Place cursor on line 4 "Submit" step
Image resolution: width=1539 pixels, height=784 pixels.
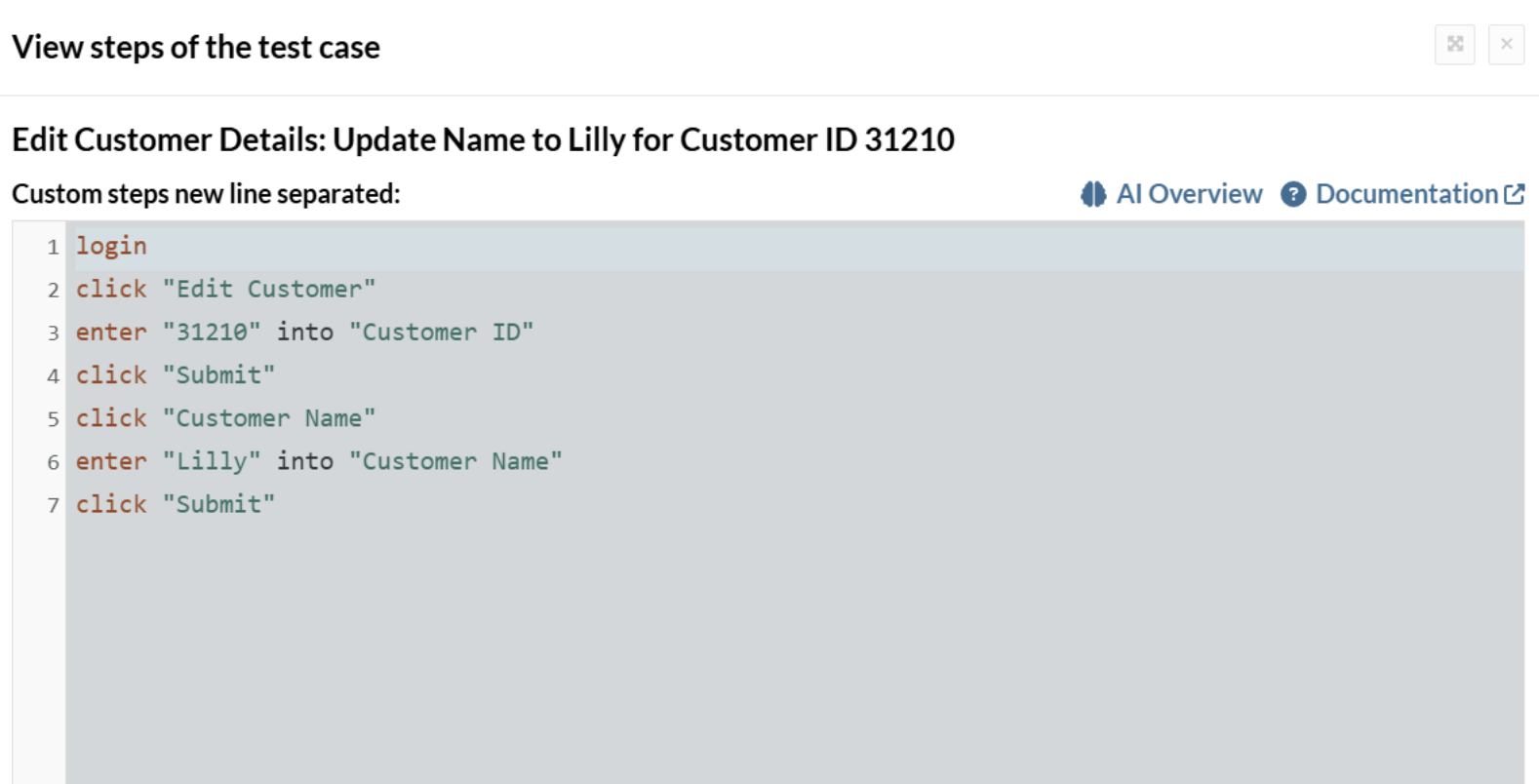[x=218, y=374]
